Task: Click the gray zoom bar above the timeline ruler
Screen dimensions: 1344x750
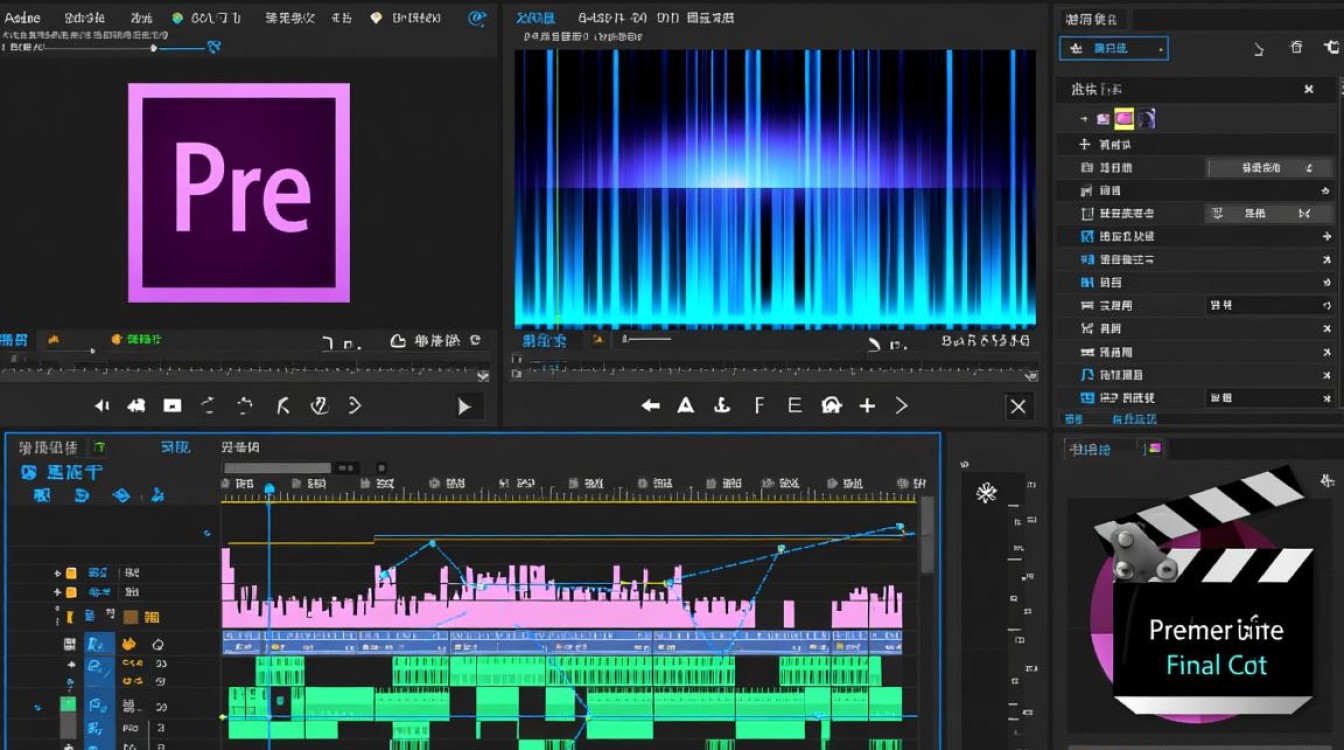Action: 277,468
